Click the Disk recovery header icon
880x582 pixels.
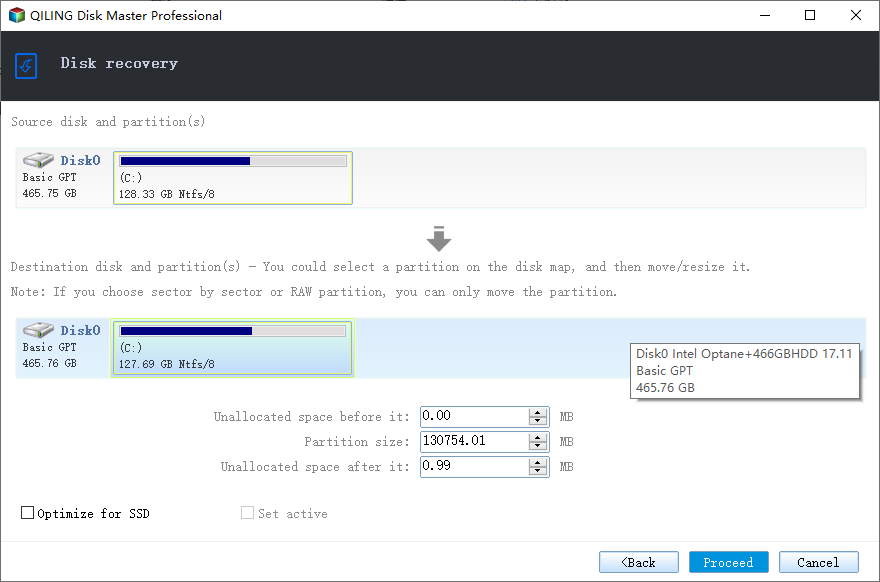point(26,66)
